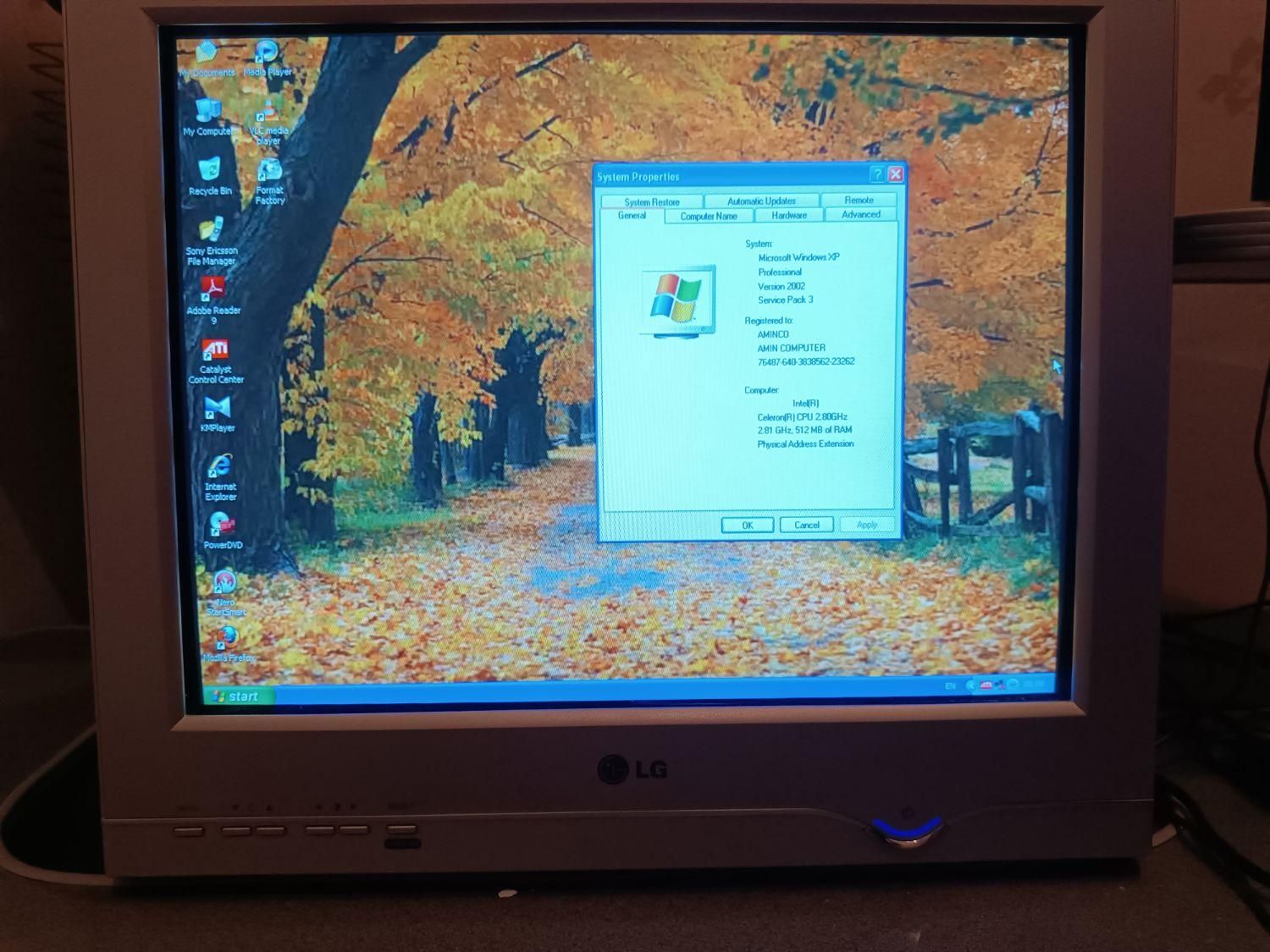The image size is (1270, 952).
Task: Click the 'Service Pack 3' text
Action: 785,300
